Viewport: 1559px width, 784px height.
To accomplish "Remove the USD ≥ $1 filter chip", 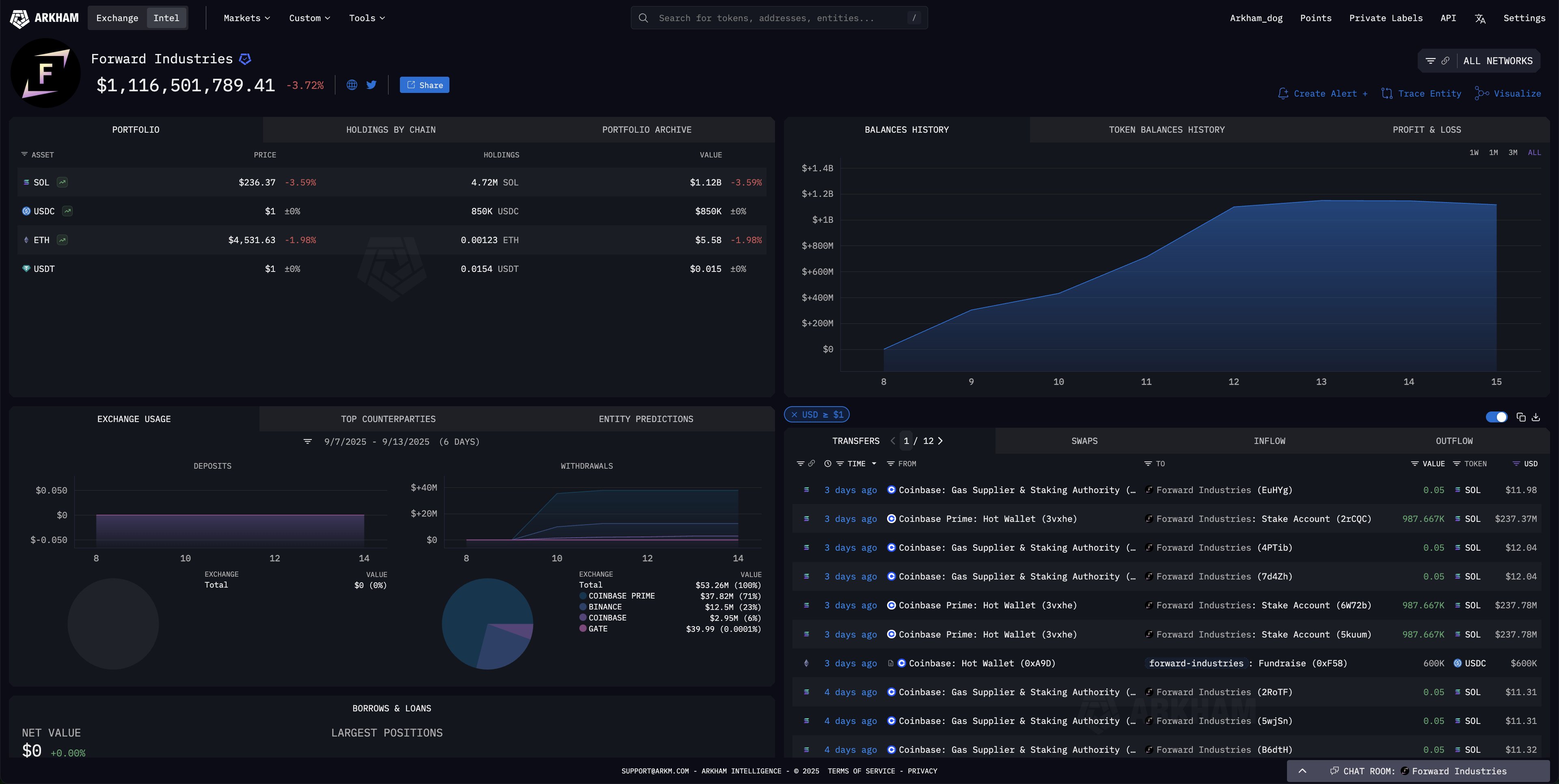I will 794,414.
